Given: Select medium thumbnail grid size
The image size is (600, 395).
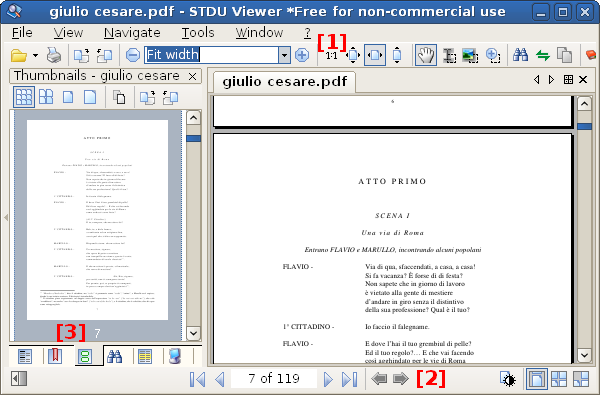Looking at the screenshot, I should tap(46, 96).
